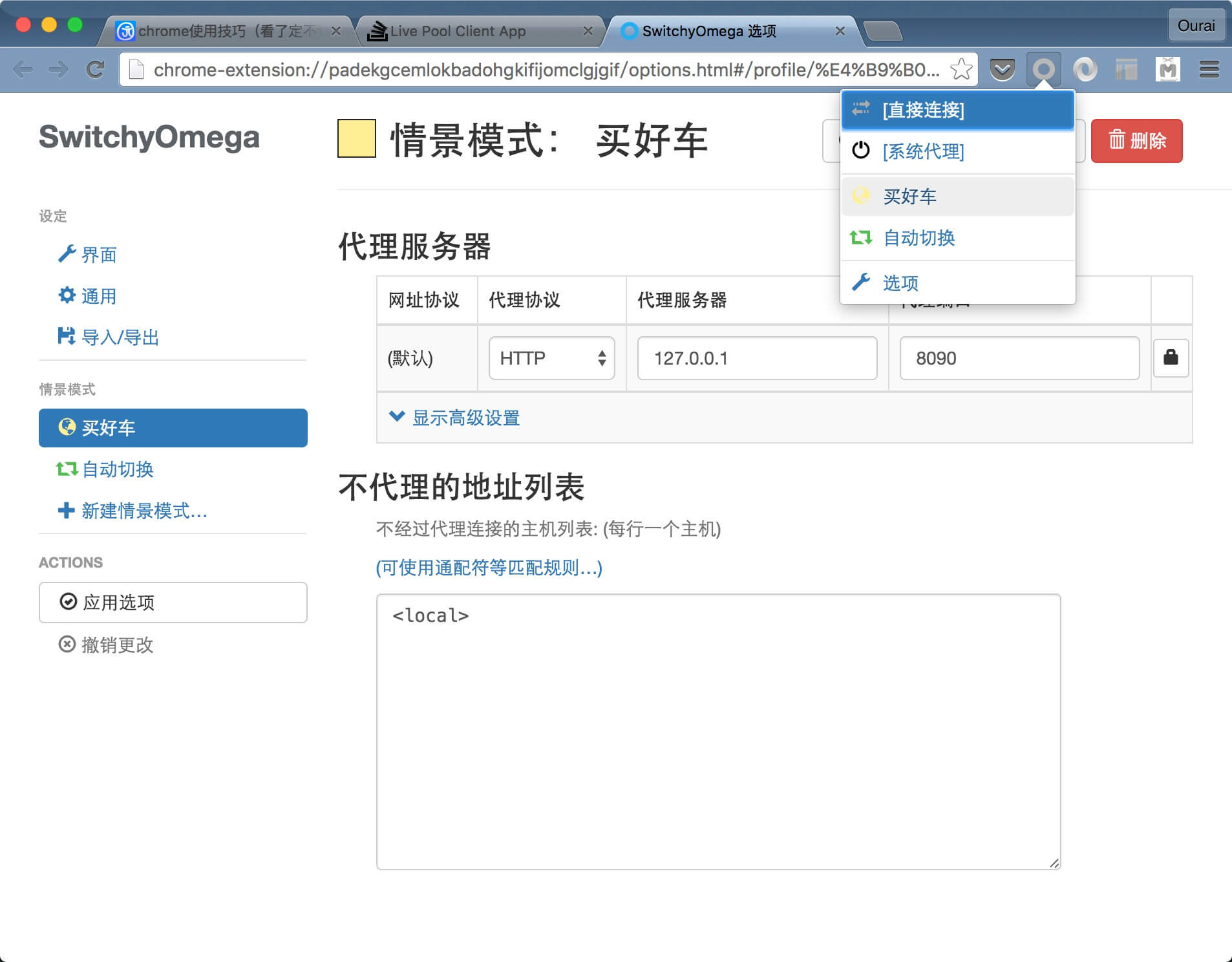Go back to previous page

click(23, 69)
